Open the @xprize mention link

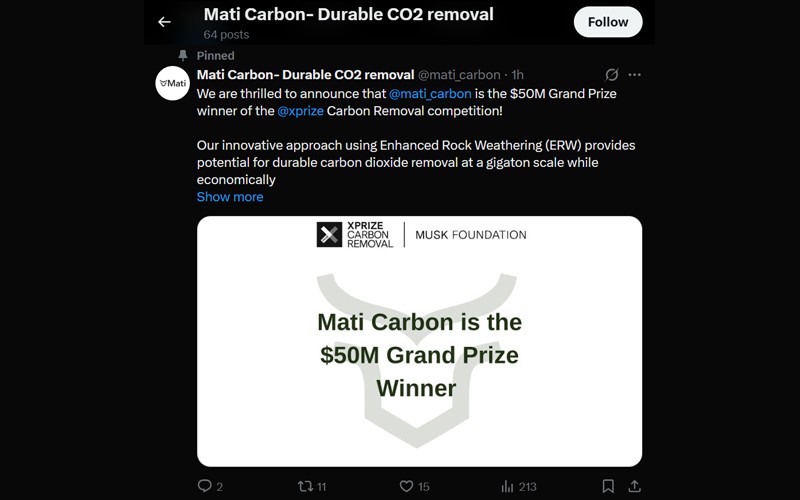pos(299,110)
